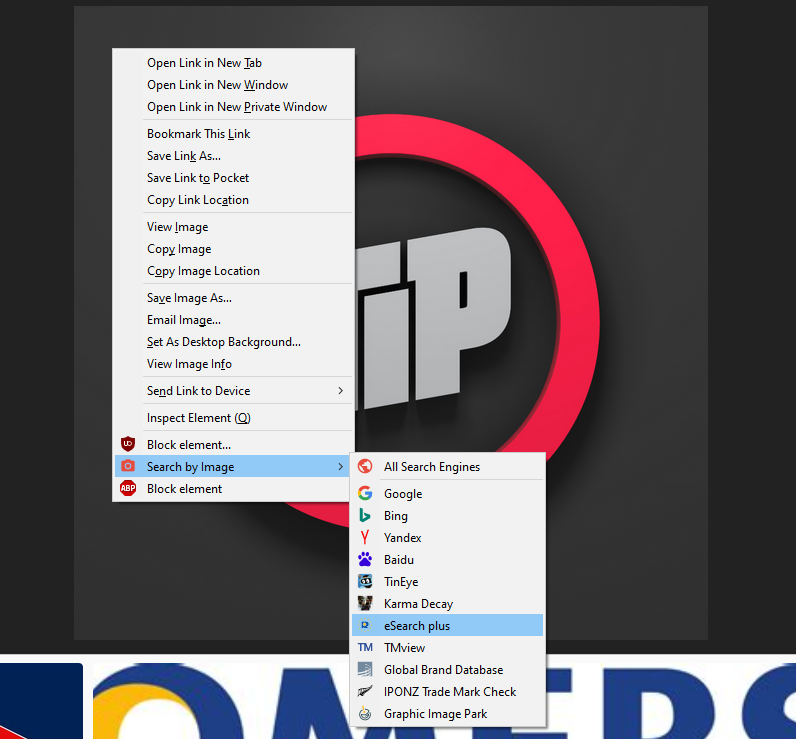Choose Copy Image Location
The height and width of the screenshot is (739, 796).
(233, 271)
